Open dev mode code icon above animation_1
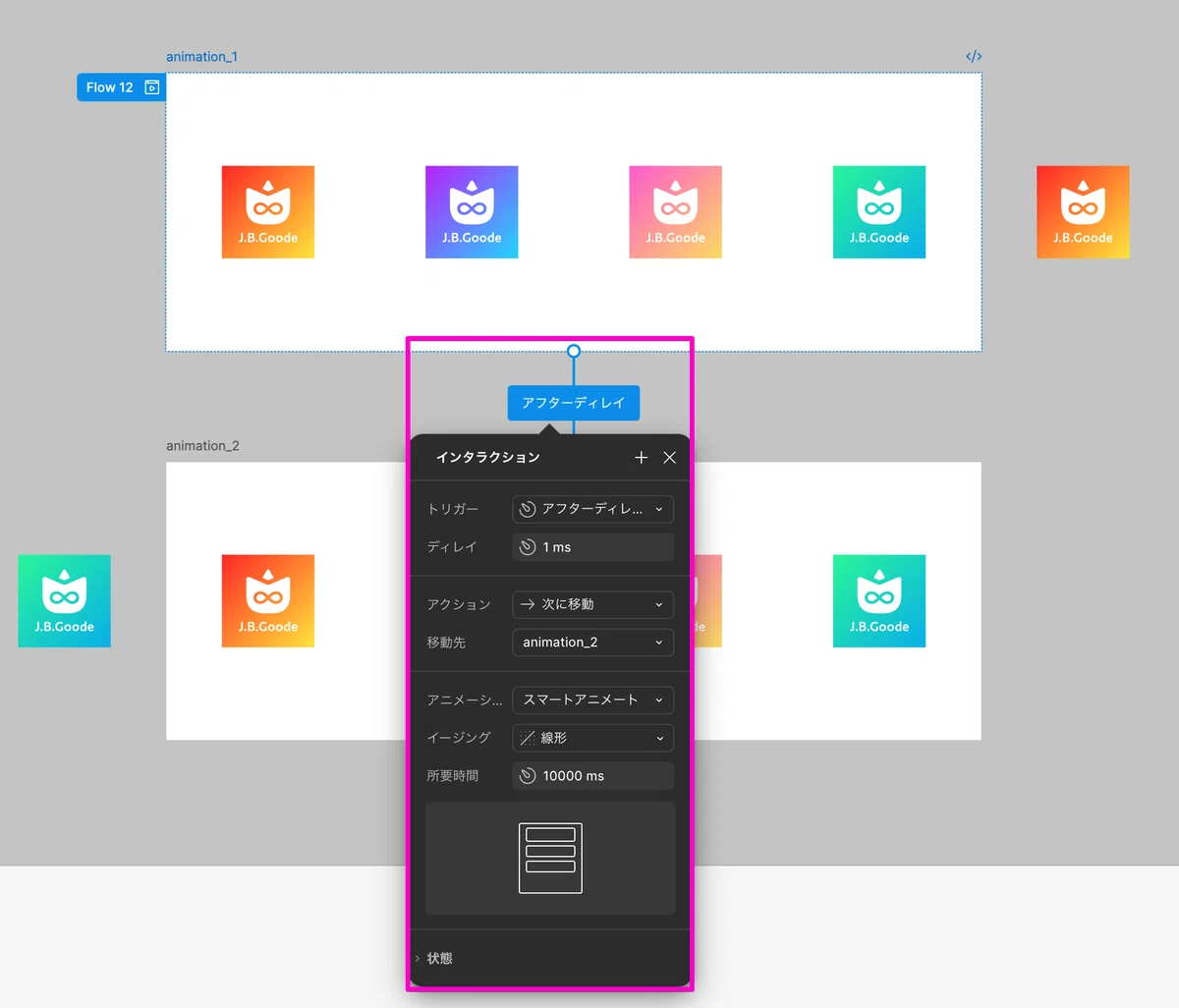The width and height of the screenshot is (1179, 1008). (974, 56)
